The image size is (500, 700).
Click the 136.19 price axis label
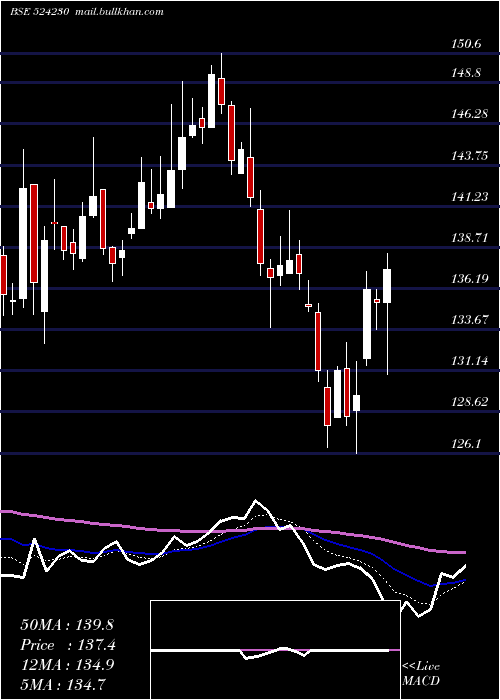click(x=469, y=279)
